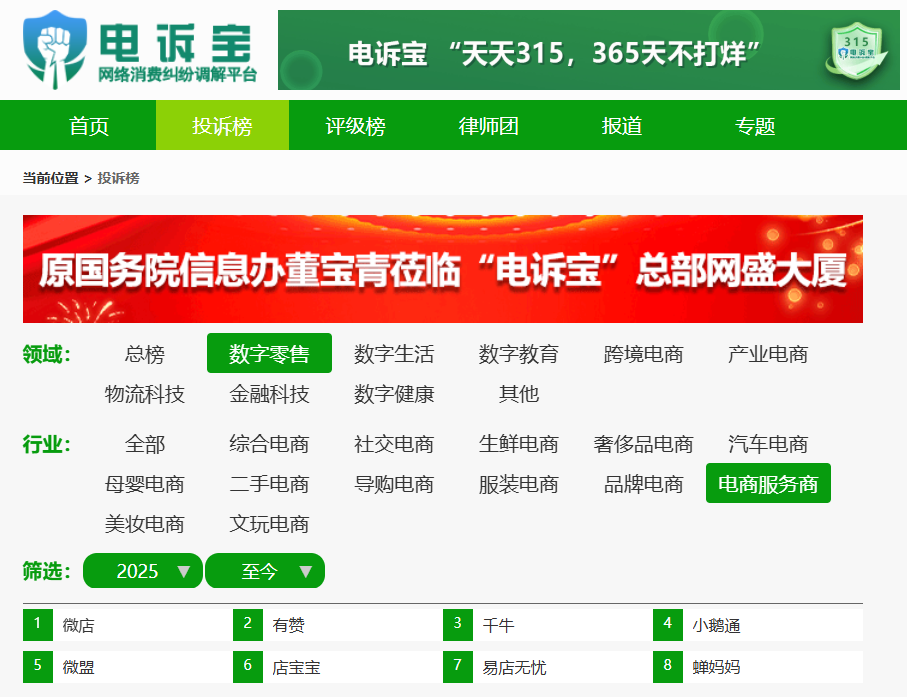
Task: Select the 奢侈品电商 industry filter
Action: (643, 444)
